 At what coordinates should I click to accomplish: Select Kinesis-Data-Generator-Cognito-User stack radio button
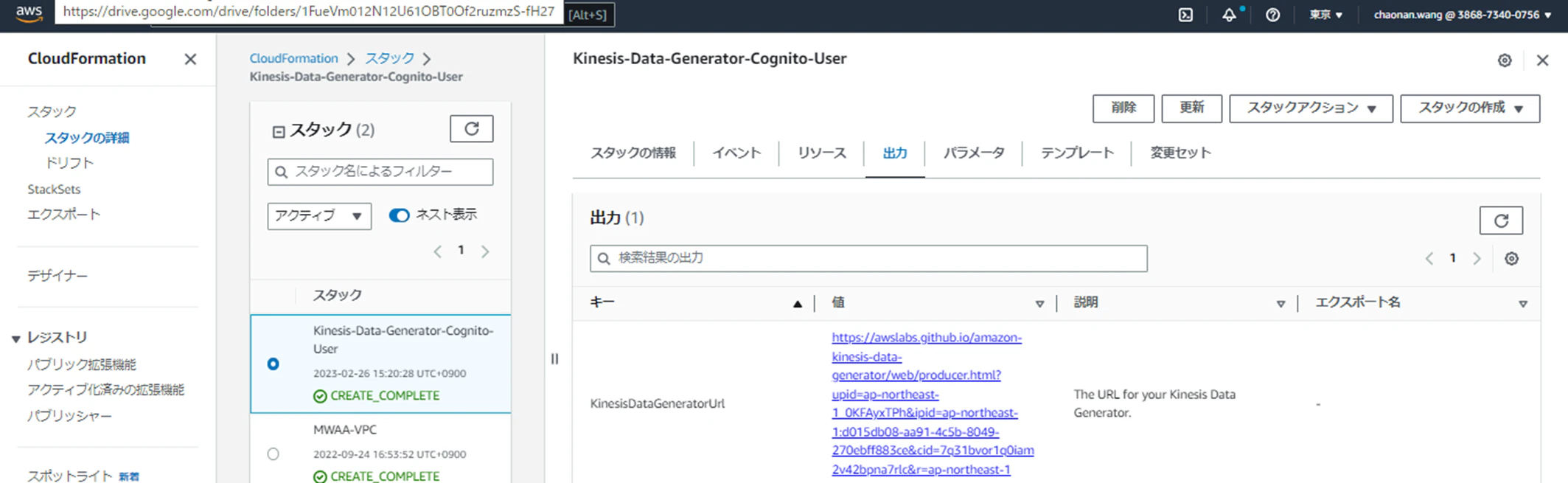(273, 364)
